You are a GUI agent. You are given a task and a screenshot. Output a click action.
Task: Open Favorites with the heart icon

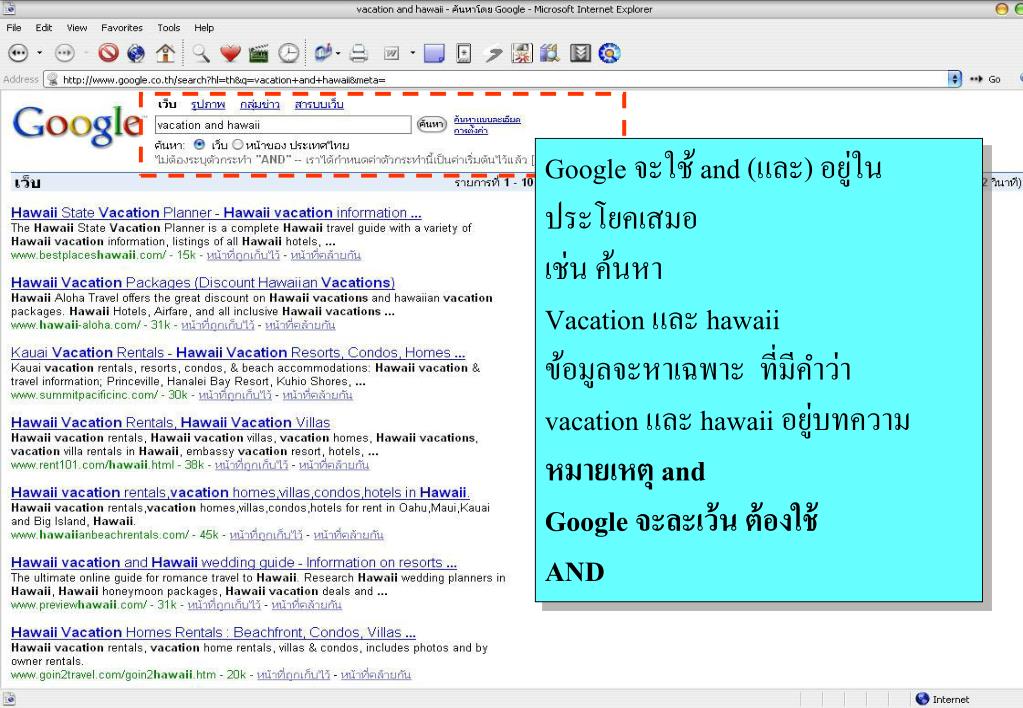pos(230,53)
